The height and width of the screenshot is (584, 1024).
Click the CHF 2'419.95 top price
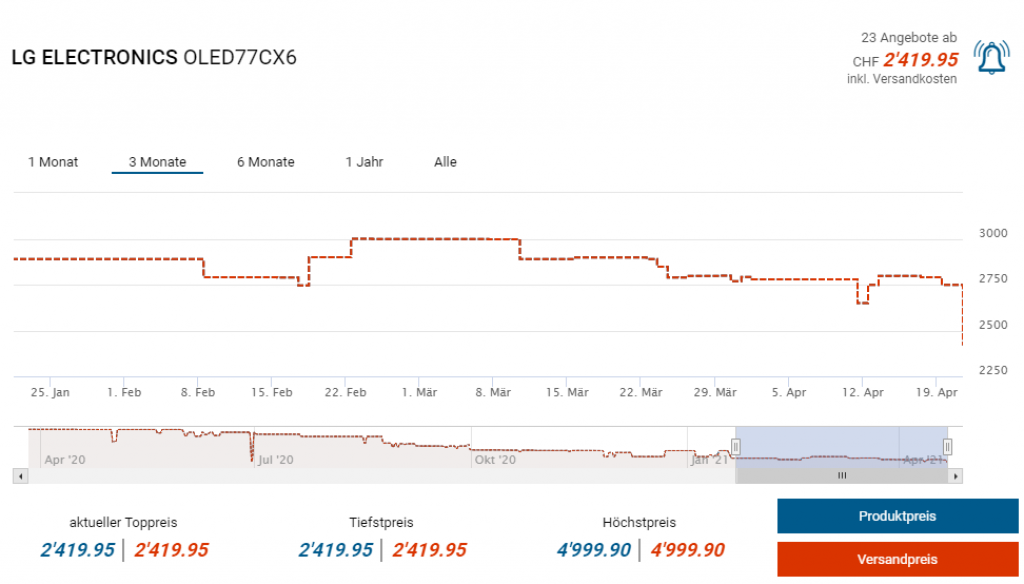coord(905,60)
